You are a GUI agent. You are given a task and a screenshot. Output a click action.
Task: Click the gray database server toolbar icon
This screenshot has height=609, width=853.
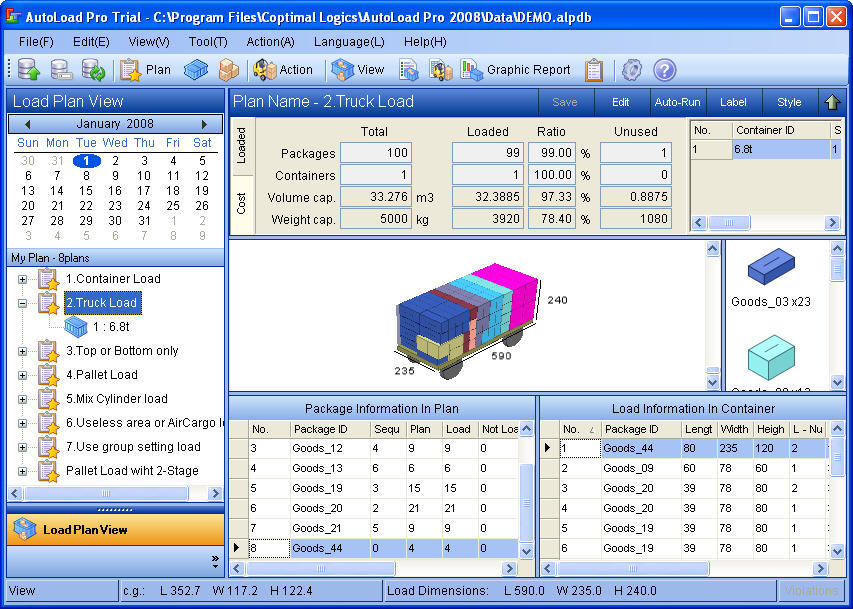click(x=61, y=70)
